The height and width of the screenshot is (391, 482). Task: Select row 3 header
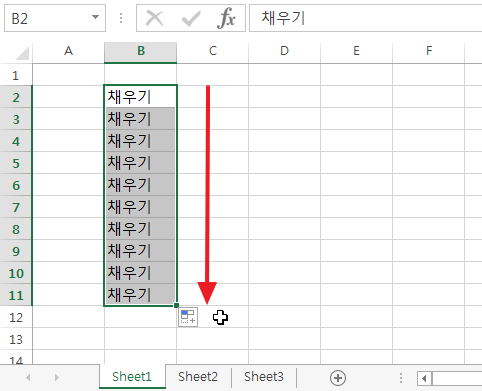tap(16, 119)
